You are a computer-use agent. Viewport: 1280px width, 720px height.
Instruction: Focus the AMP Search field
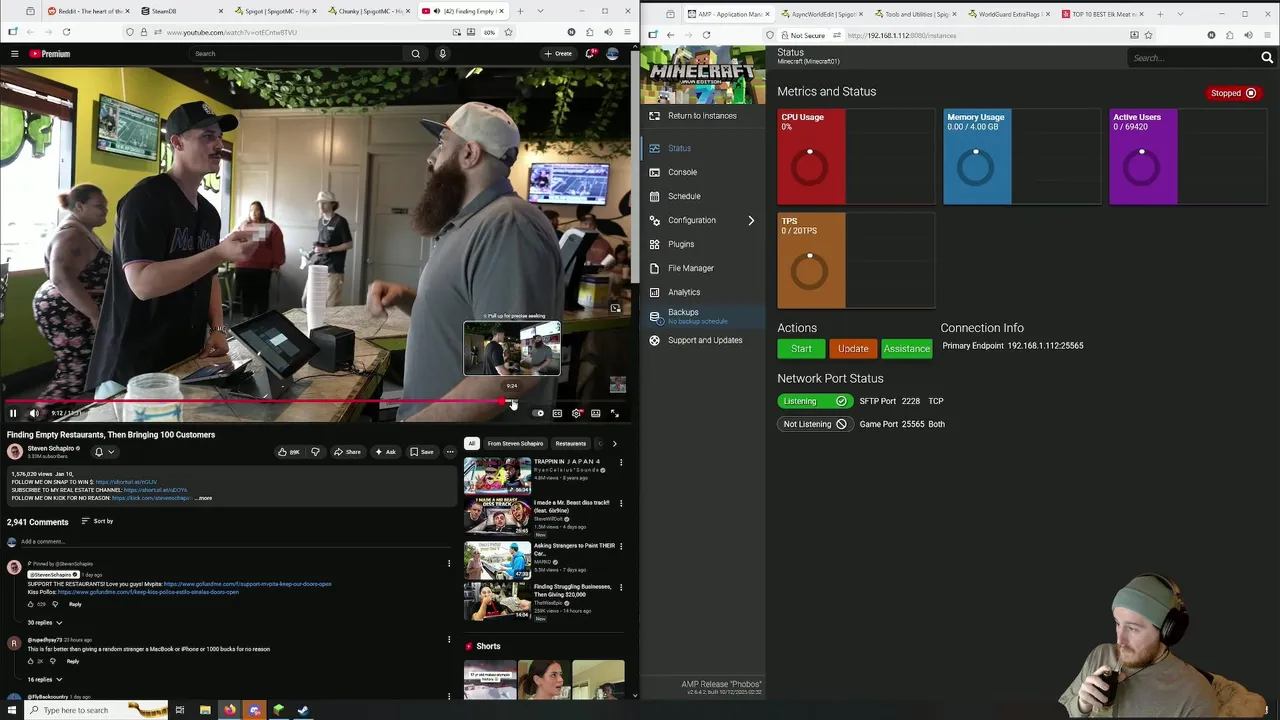(x=1192, y=58)
